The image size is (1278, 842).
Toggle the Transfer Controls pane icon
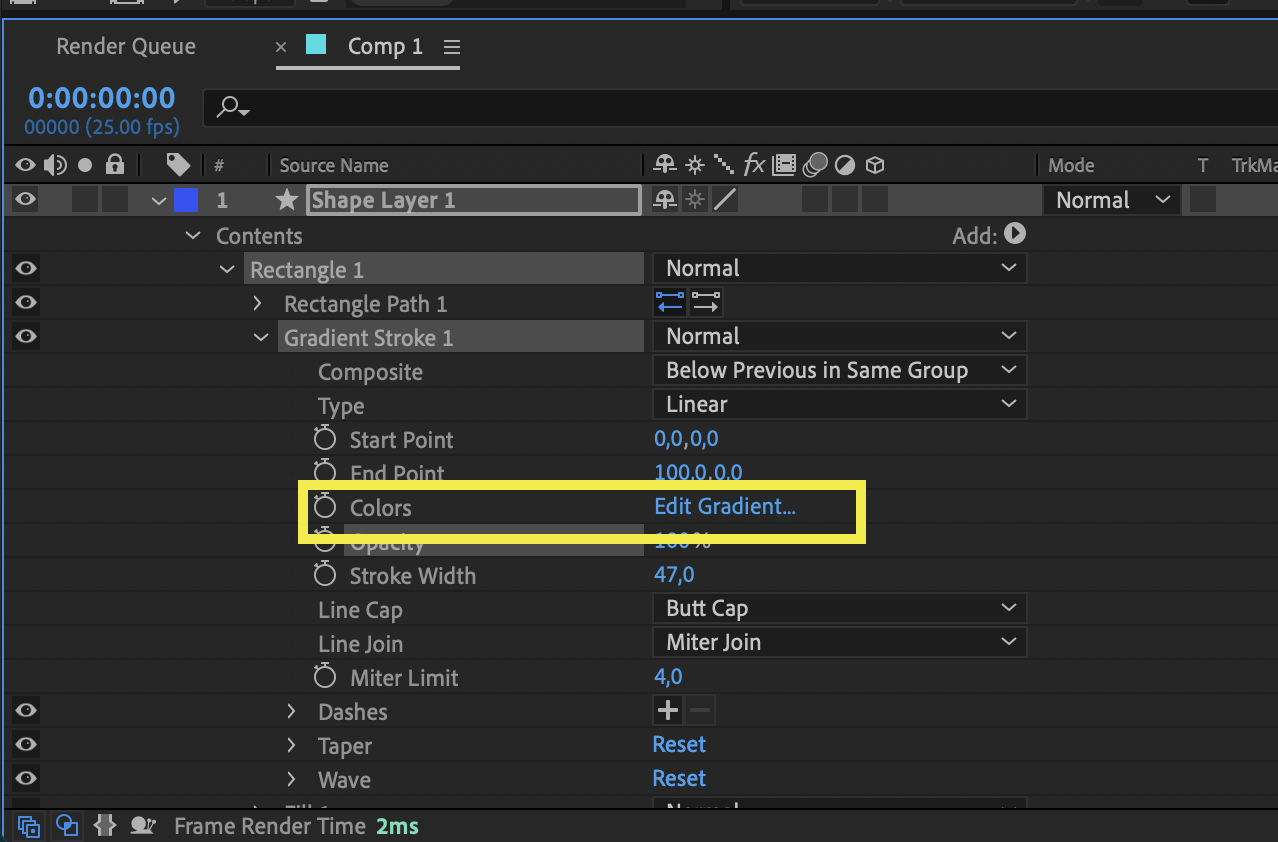click(x=67, y=826)
